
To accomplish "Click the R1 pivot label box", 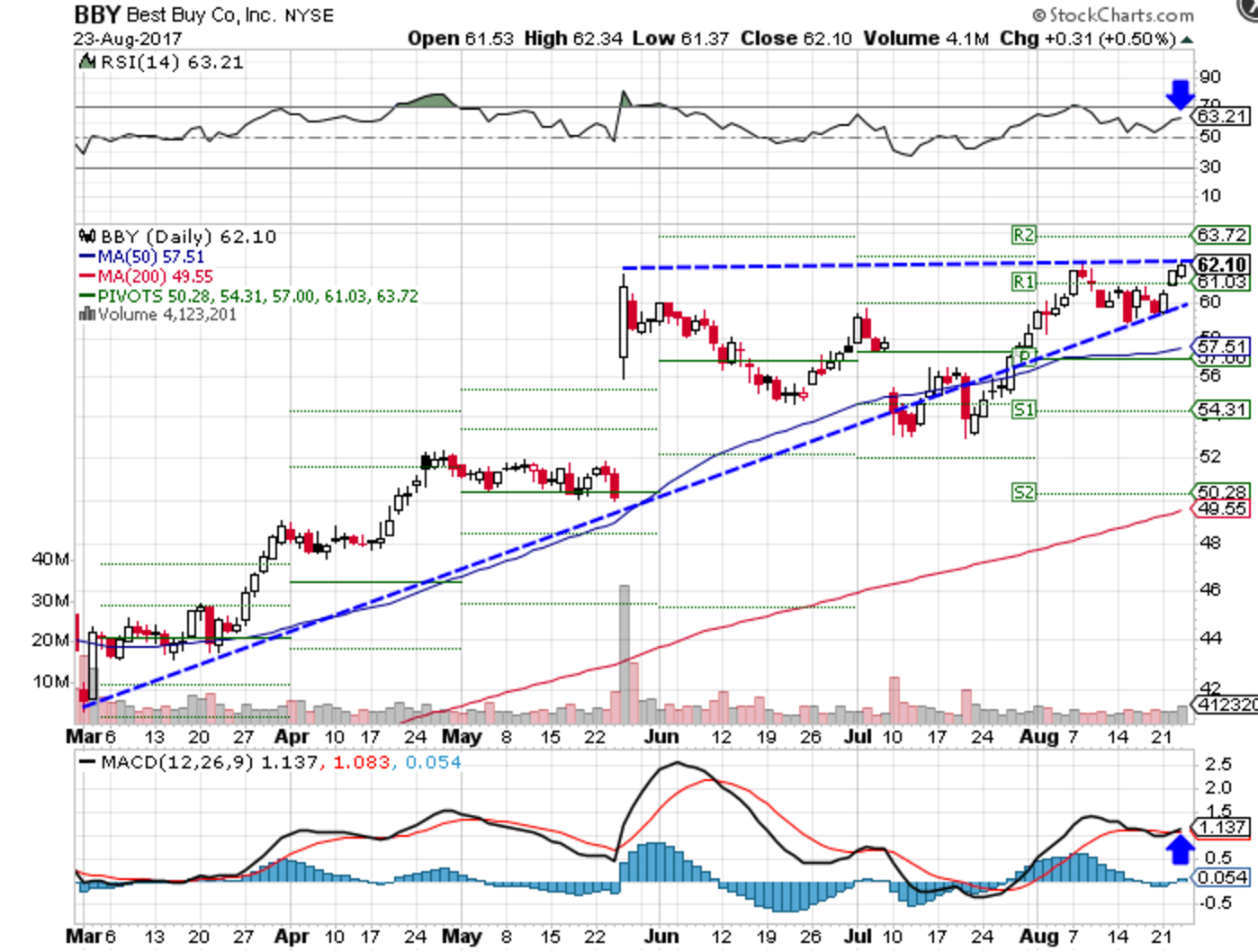I will click(x=1024, y=282).
